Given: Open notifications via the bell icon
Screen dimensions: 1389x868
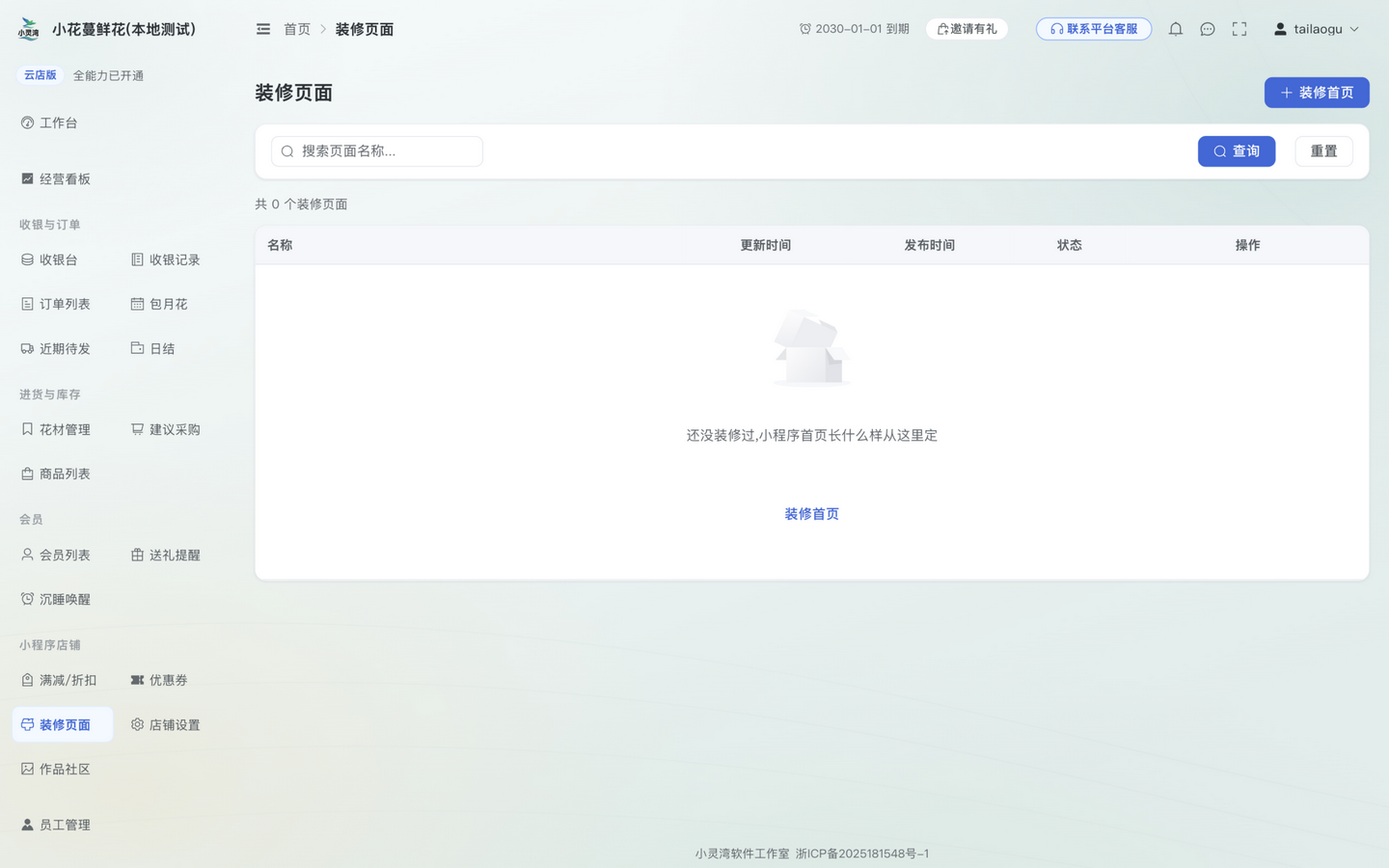Looking at the screenshot, I should coord(1176,29).
